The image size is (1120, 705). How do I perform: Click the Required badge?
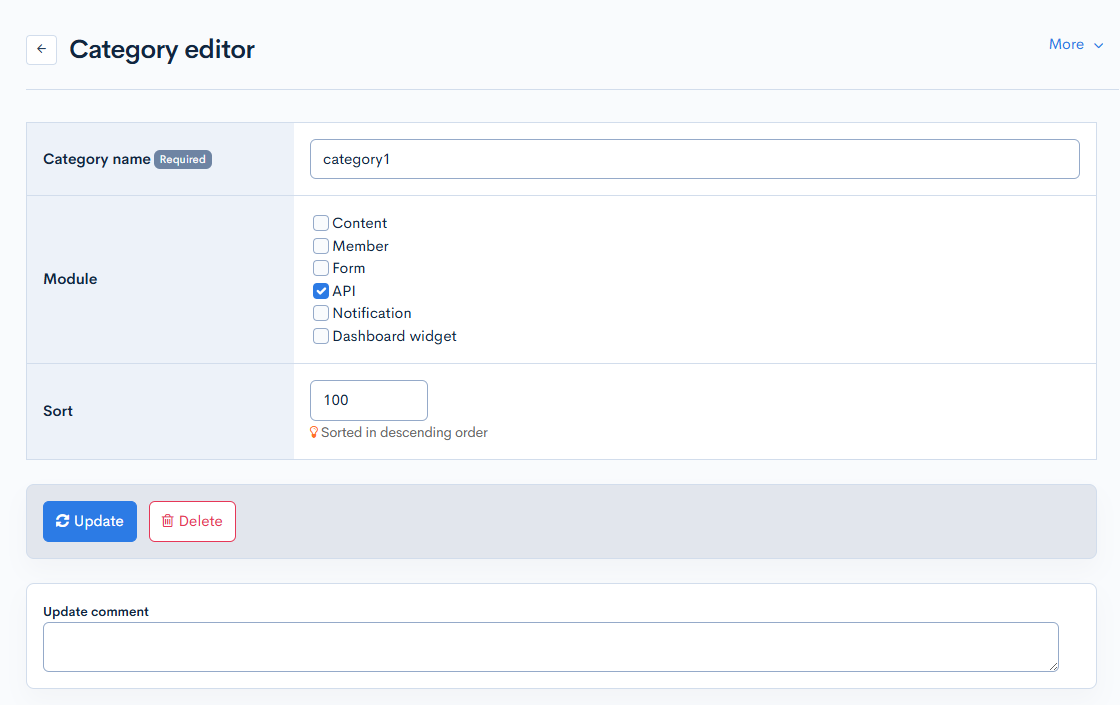[x=183, y=159]
